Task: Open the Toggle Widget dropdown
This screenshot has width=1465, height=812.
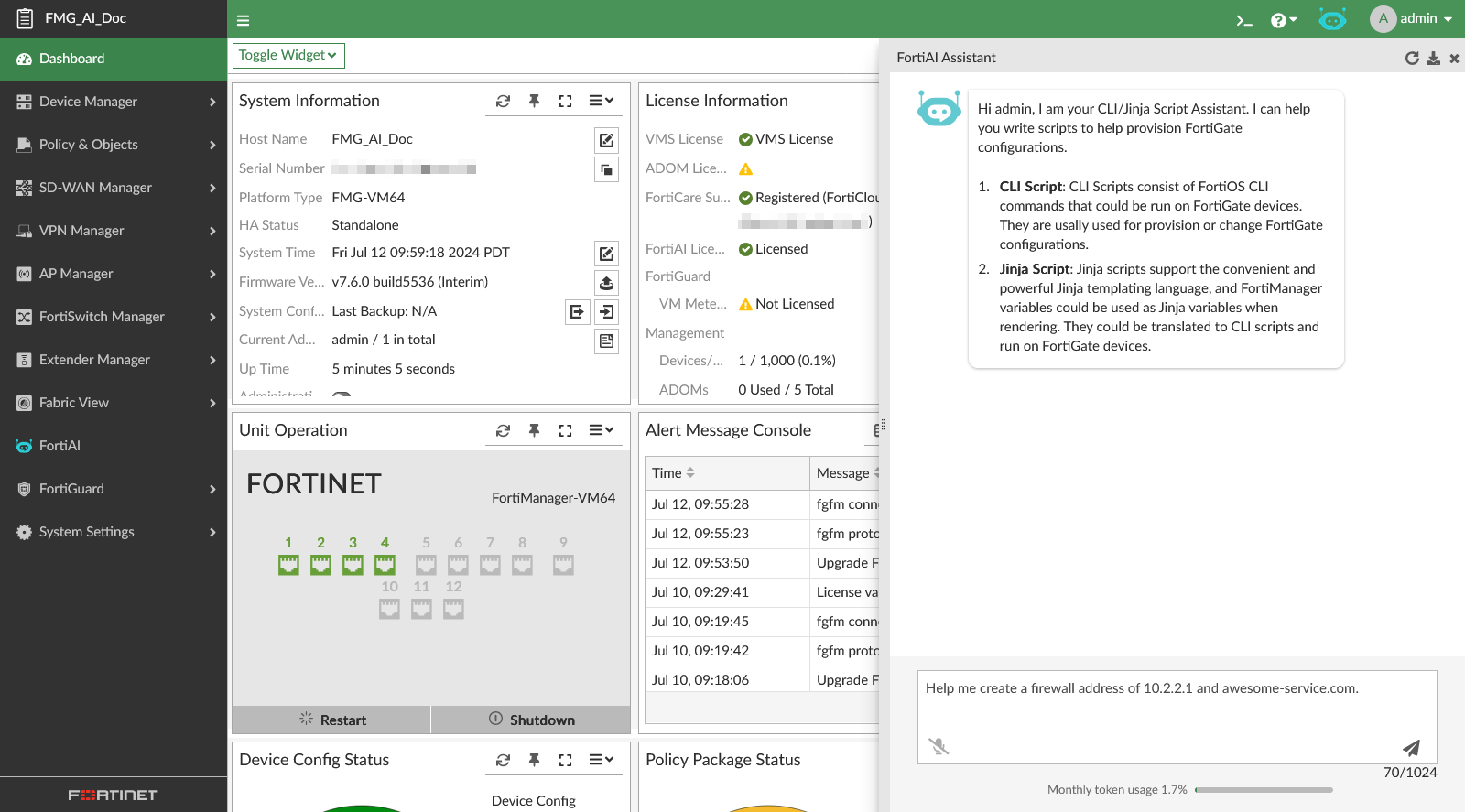Action: pyautogui.click(x=288, y=56)
